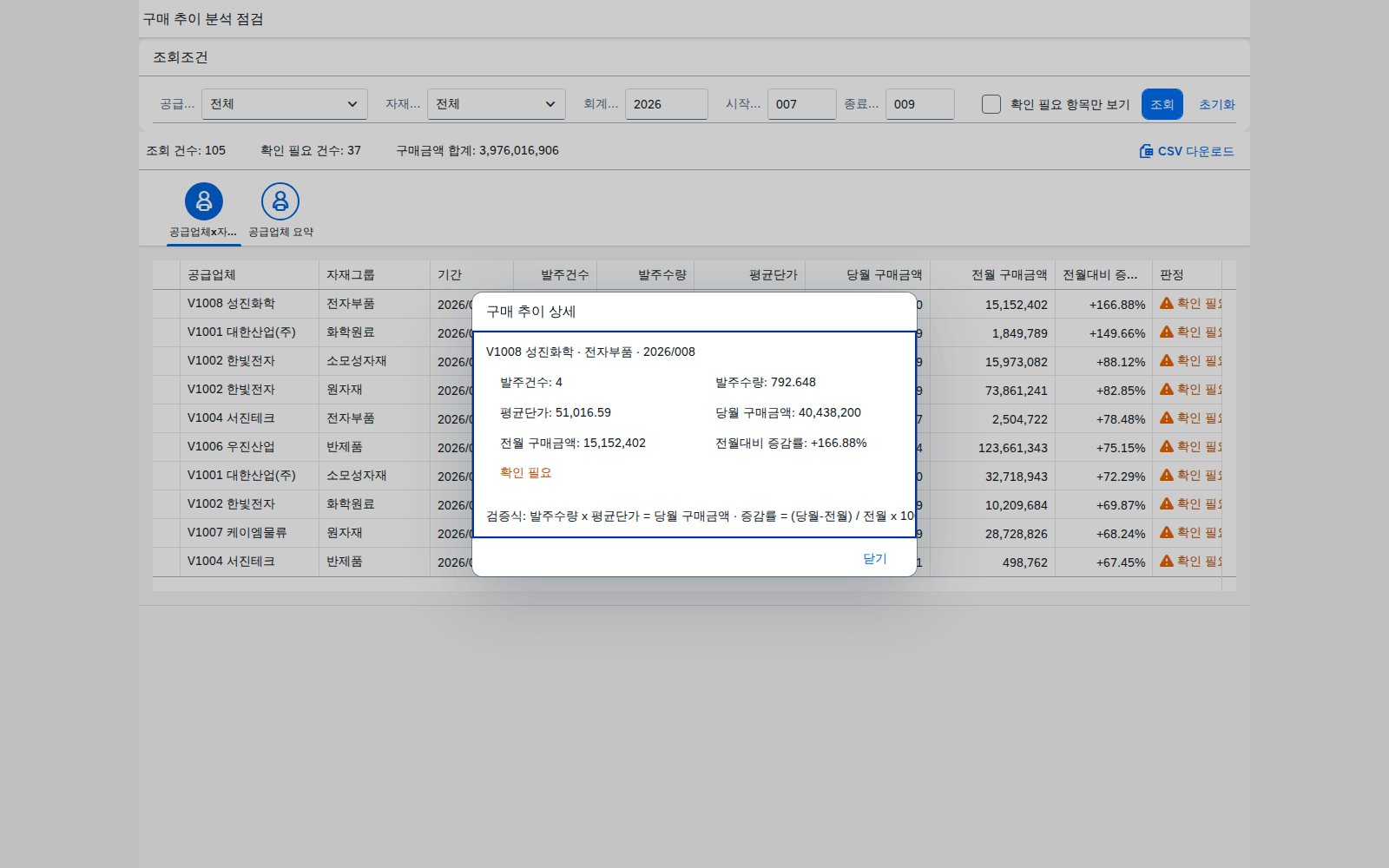Click the 공급업체x자재 tab icon
Screen dimensions: 1389x868
pos(204,201)
